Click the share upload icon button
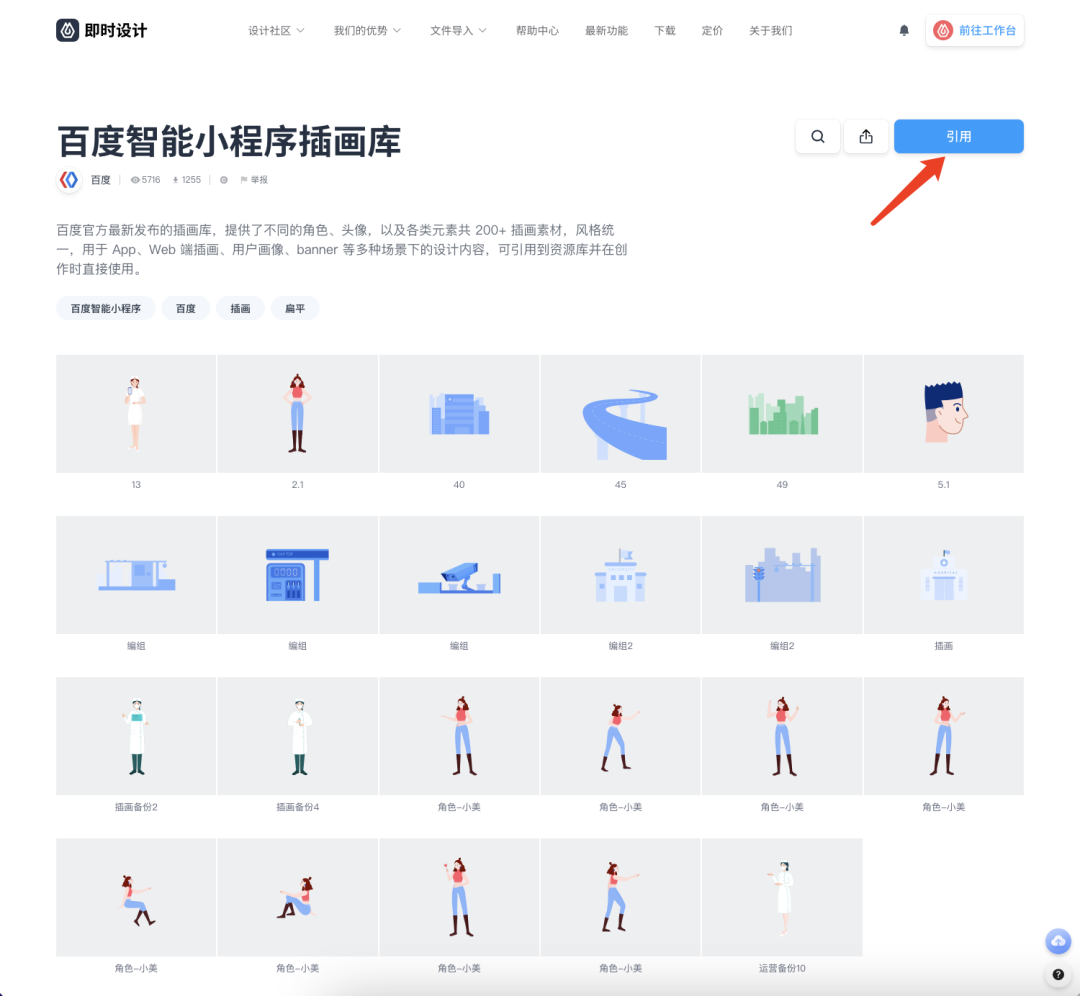Screen dimensions: 1080x996 [x=866, y=136]
